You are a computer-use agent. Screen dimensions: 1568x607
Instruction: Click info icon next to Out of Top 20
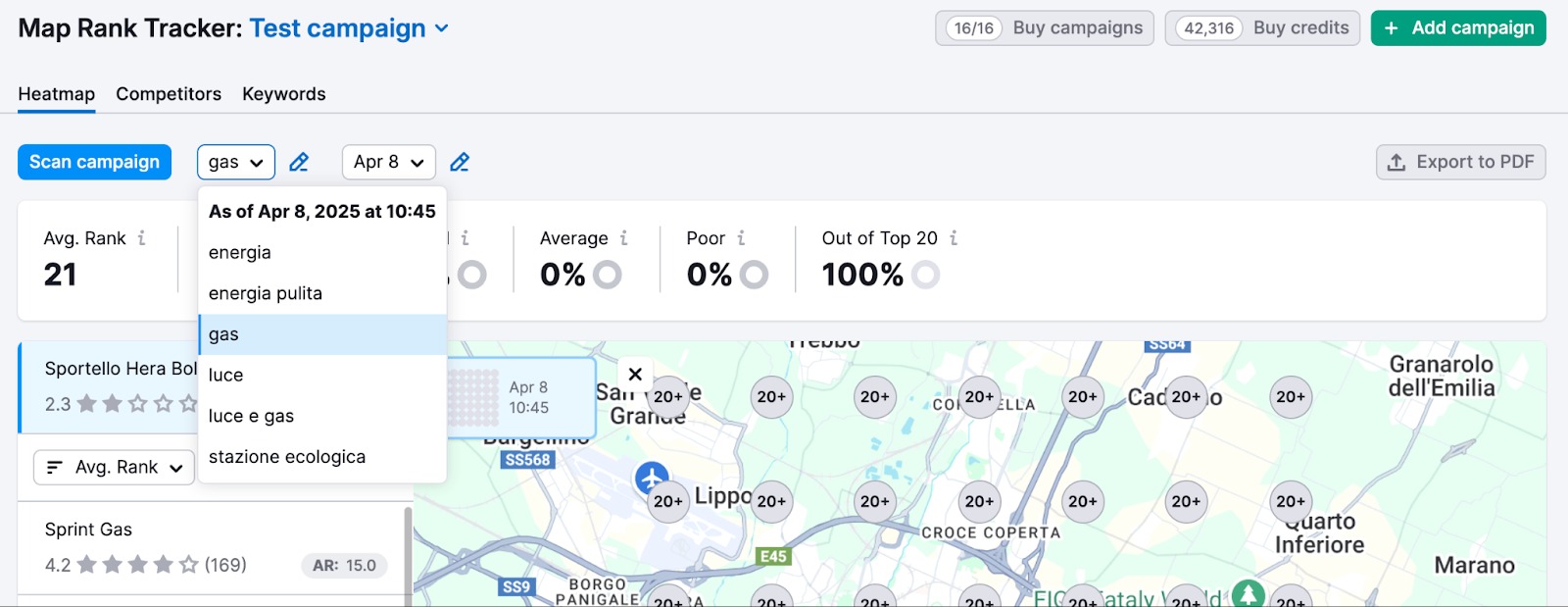954,238
